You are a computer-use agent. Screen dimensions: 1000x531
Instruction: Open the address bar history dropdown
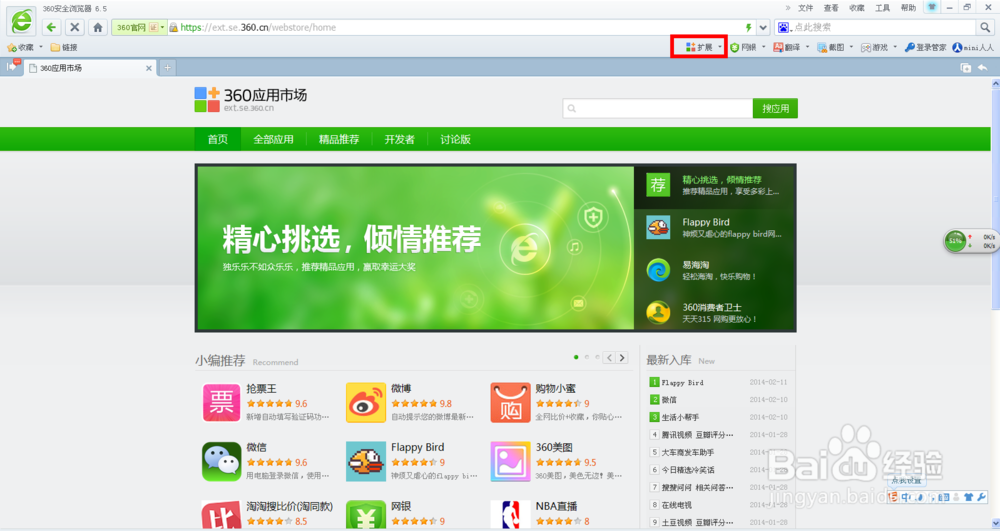point(763,27)
